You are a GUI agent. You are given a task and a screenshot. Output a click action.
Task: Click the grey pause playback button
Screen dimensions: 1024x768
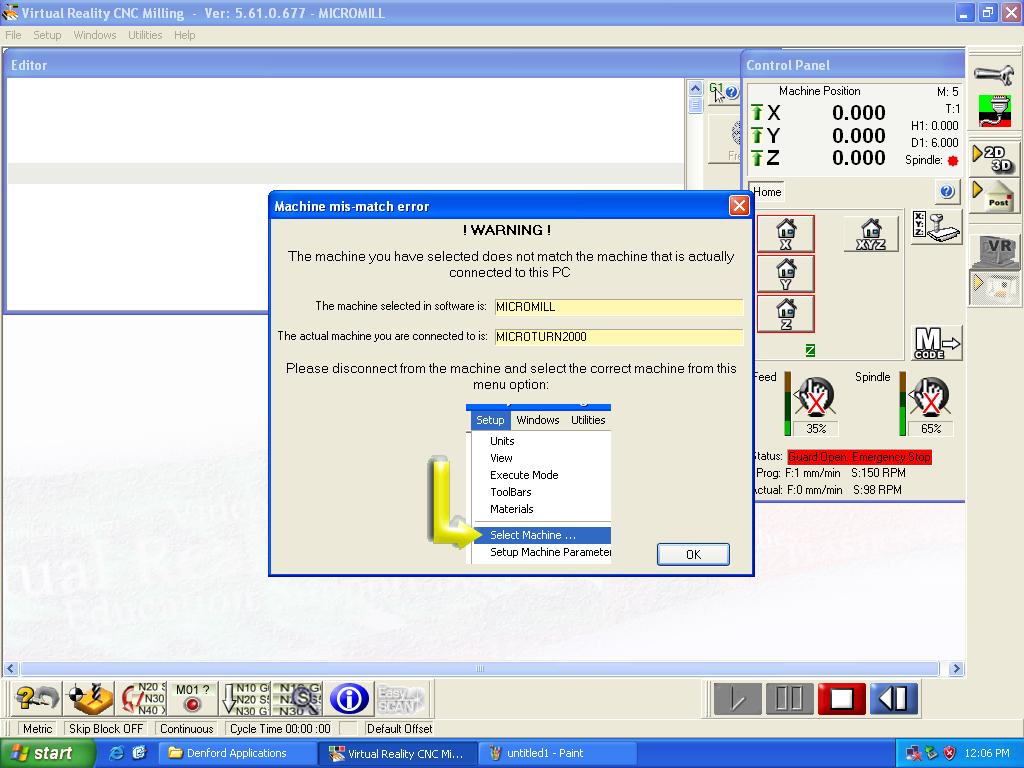(x=789, y=699)
